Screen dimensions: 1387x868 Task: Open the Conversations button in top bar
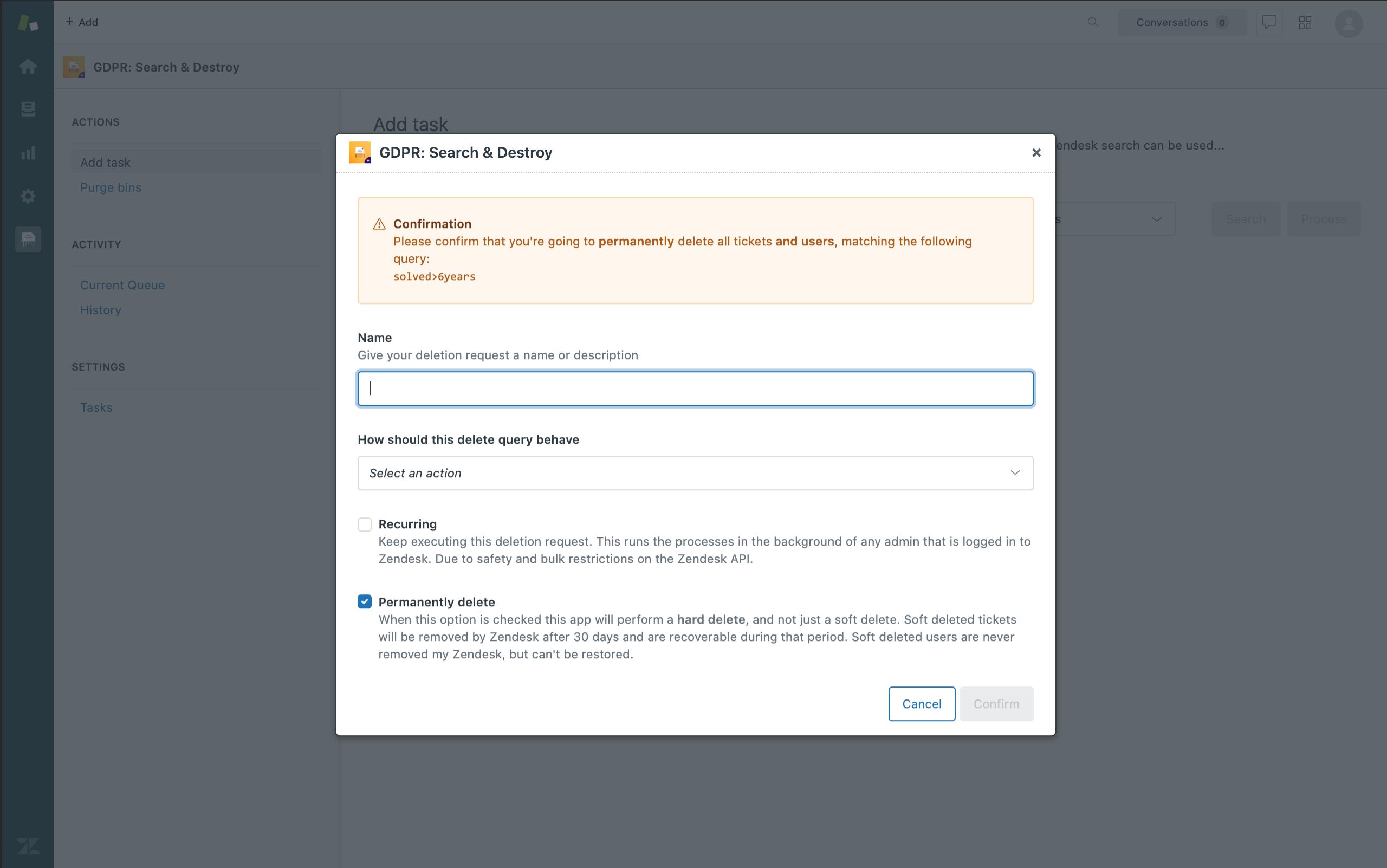[1182, 22]
